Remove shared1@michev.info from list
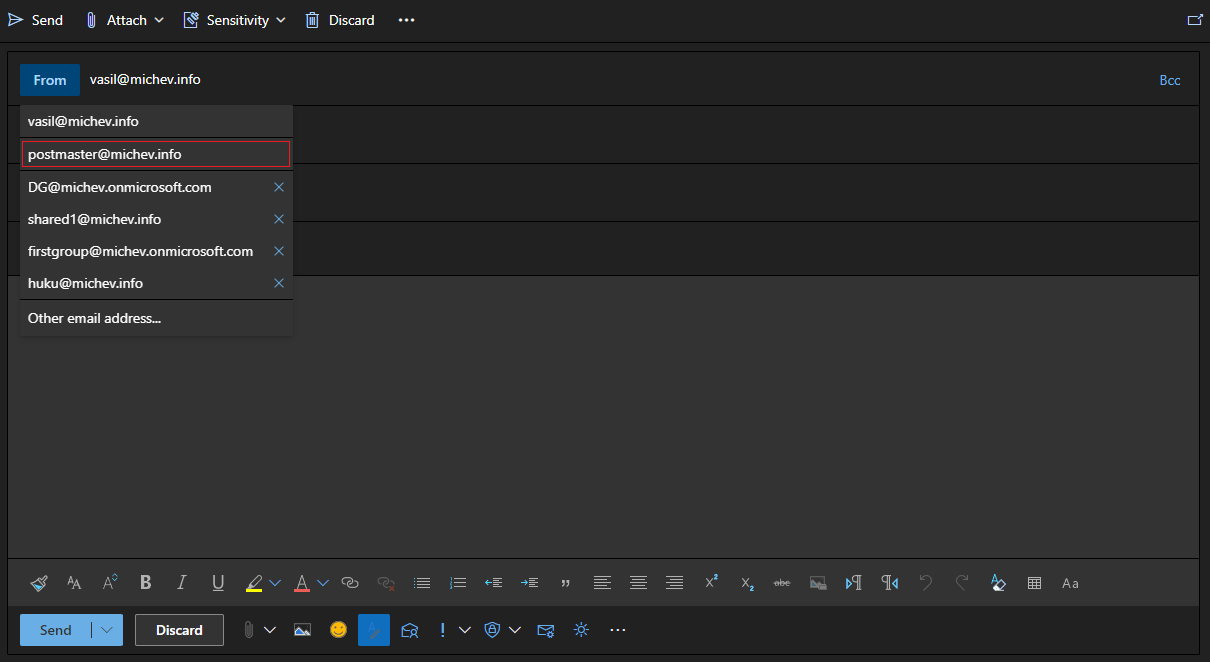Viewport: 1210px width, 662px height. coord(279,219)
